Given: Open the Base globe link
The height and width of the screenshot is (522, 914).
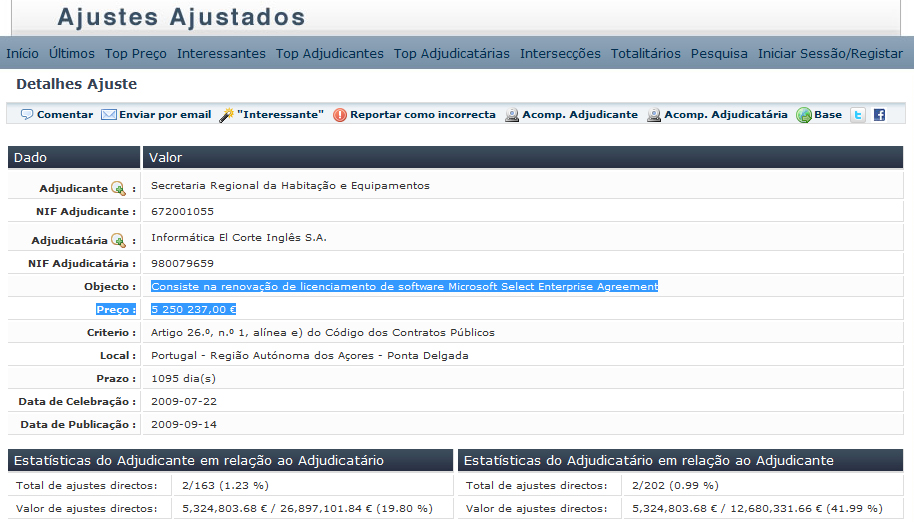Looking at the screenshot, I should pyautogui.click(x=804, y=115).
